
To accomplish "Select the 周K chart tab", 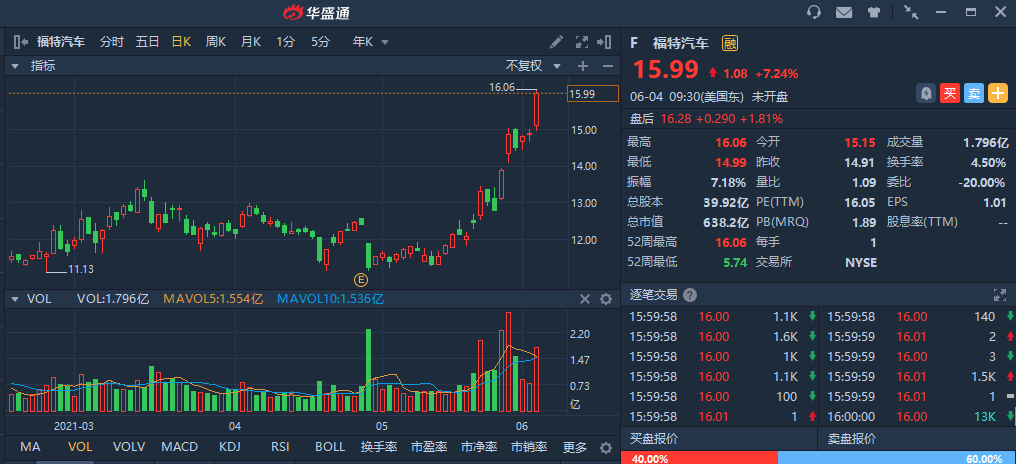I will (x=216, y=42).
